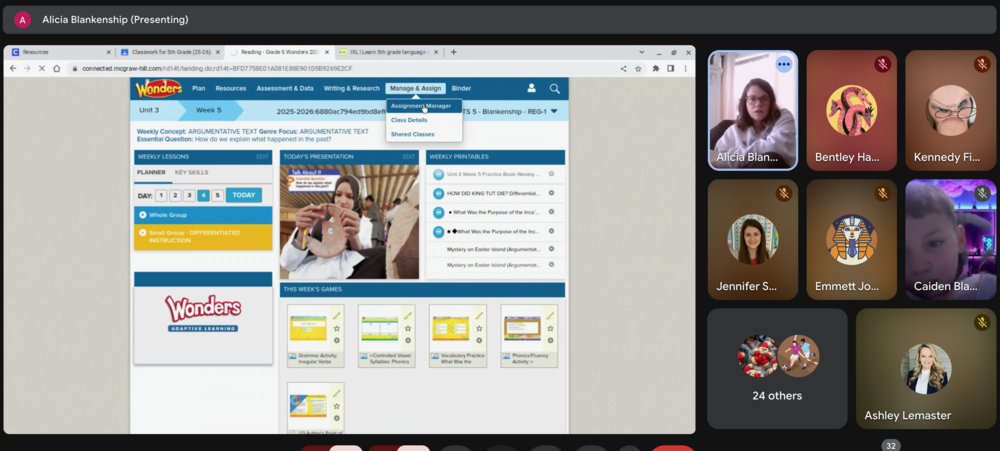Click the TODAY button in planner
Image resolution: width=1000 pixels, height=451 pixels.
(x=243, y=195)
